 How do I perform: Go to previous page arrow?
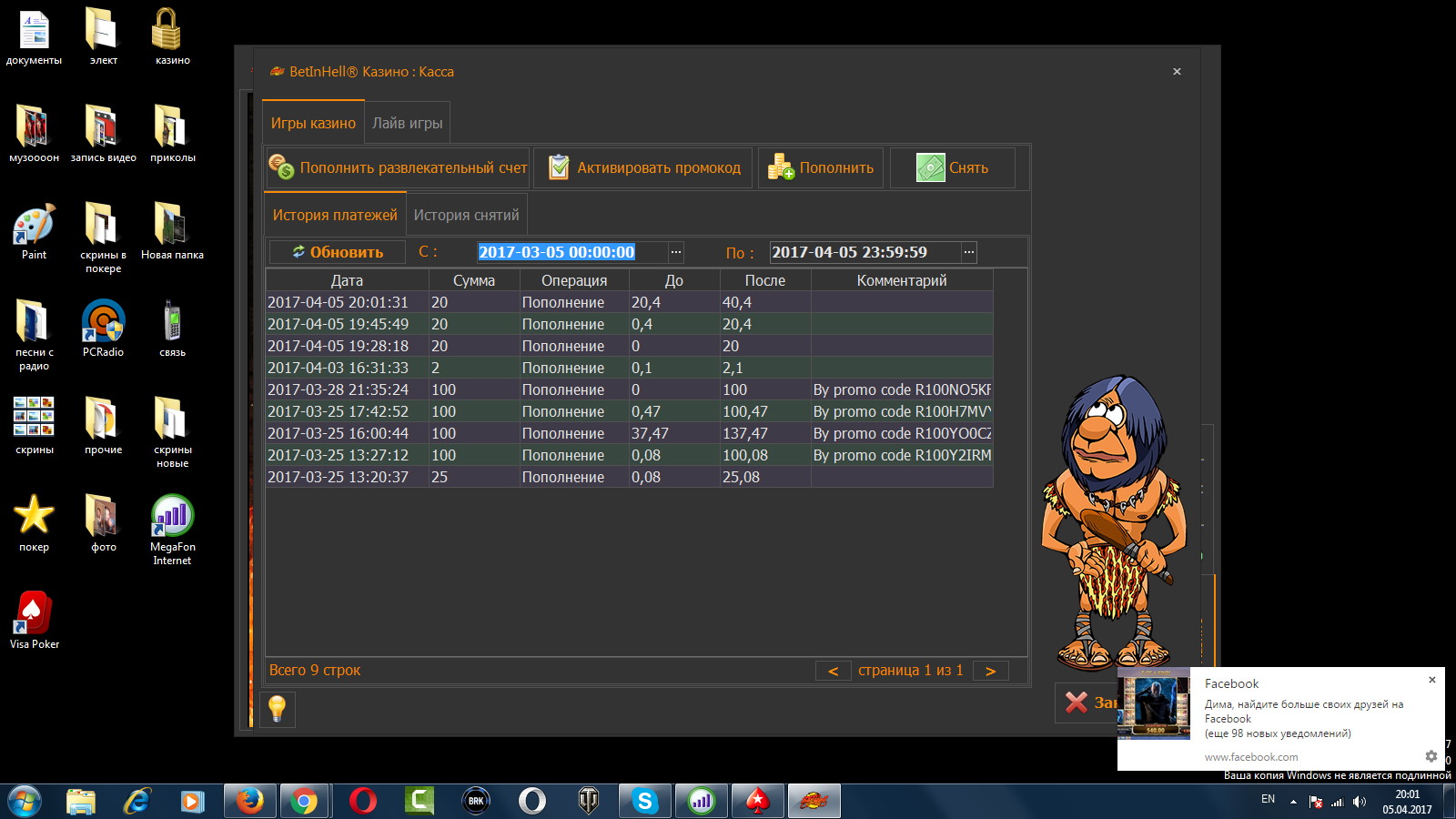(833, 671)
